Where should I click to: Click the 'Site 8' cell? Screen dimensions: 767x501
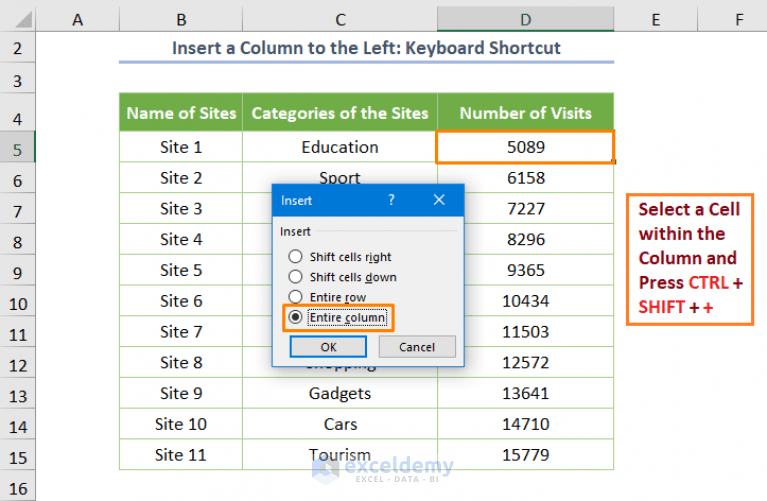pos(181,363)
